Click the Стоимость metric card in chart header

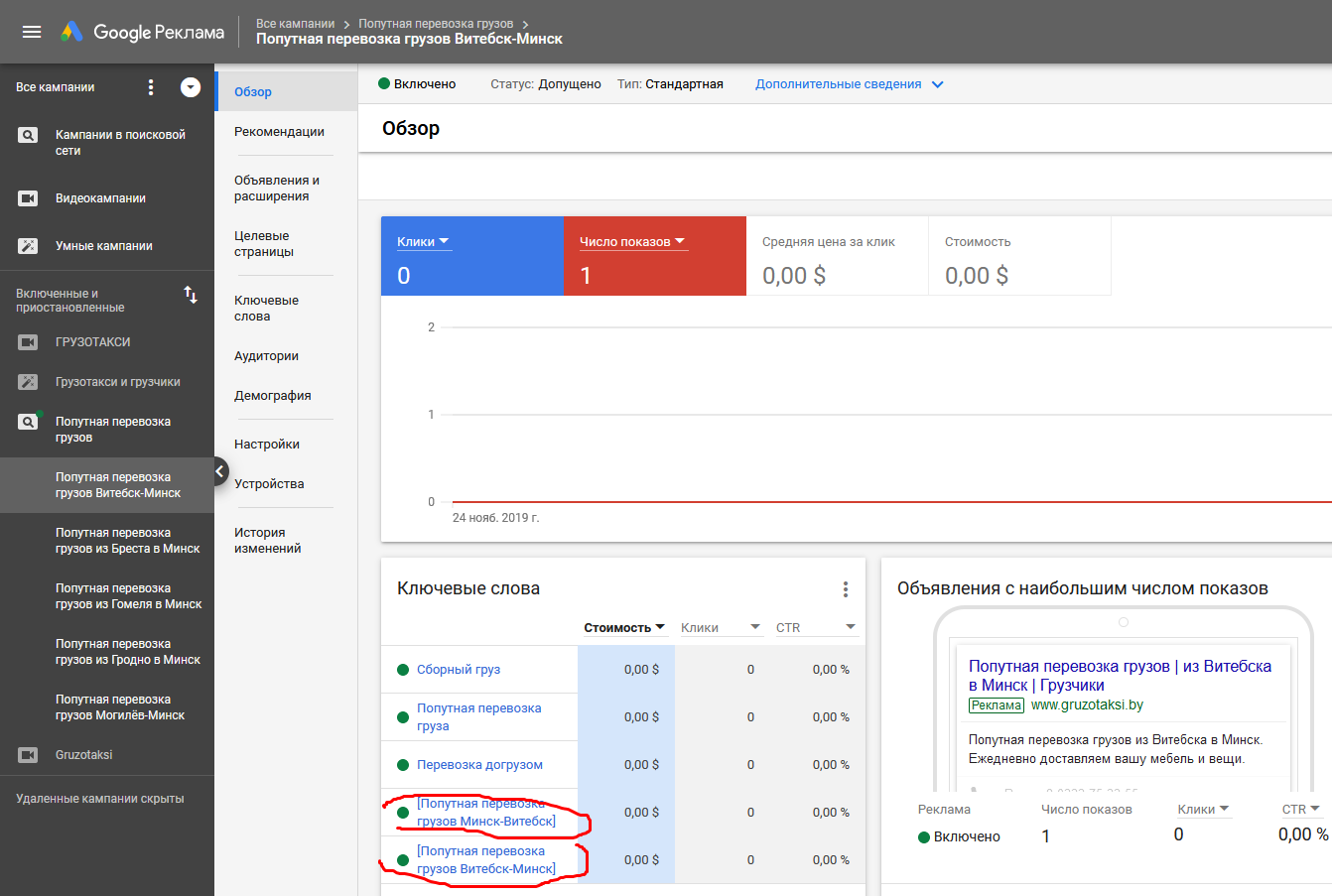(1019, 256)
